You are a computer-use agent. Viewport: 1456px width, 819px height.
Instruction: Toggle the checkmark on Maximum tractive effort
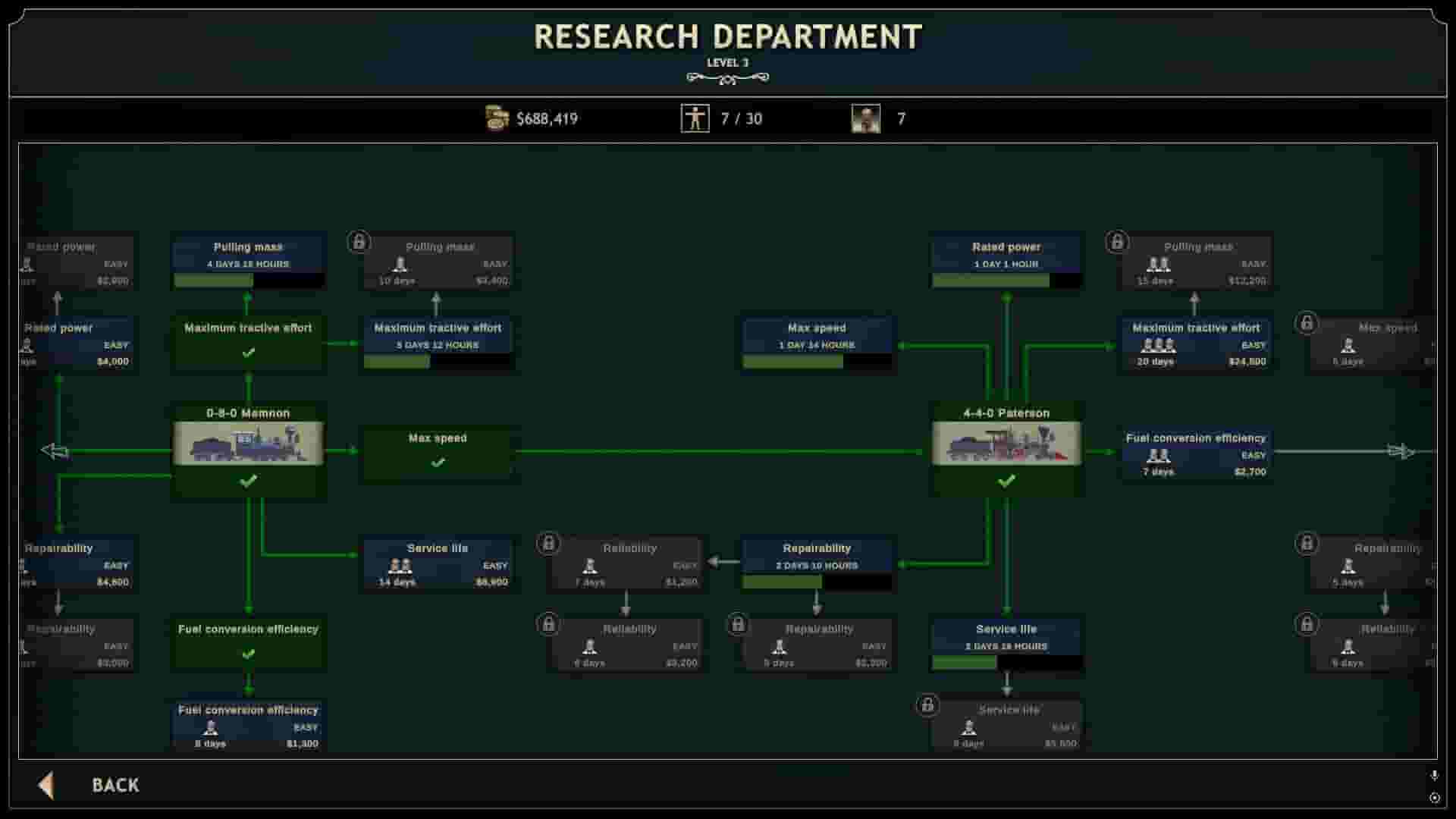pyautogui.click(x=248, y=351)
